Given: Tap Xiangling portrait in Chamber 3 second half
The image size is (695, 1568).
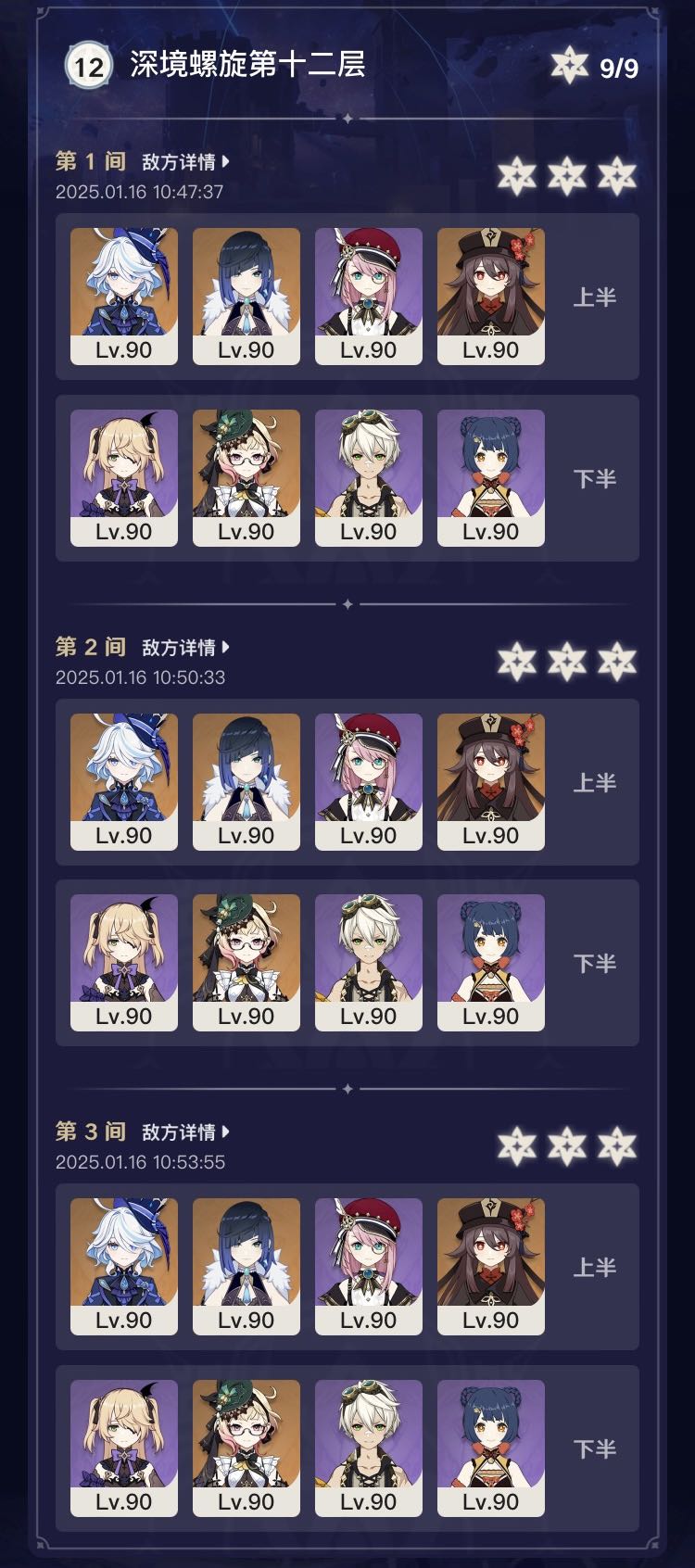Looking at the screenshot, I should coord(491,1448).
